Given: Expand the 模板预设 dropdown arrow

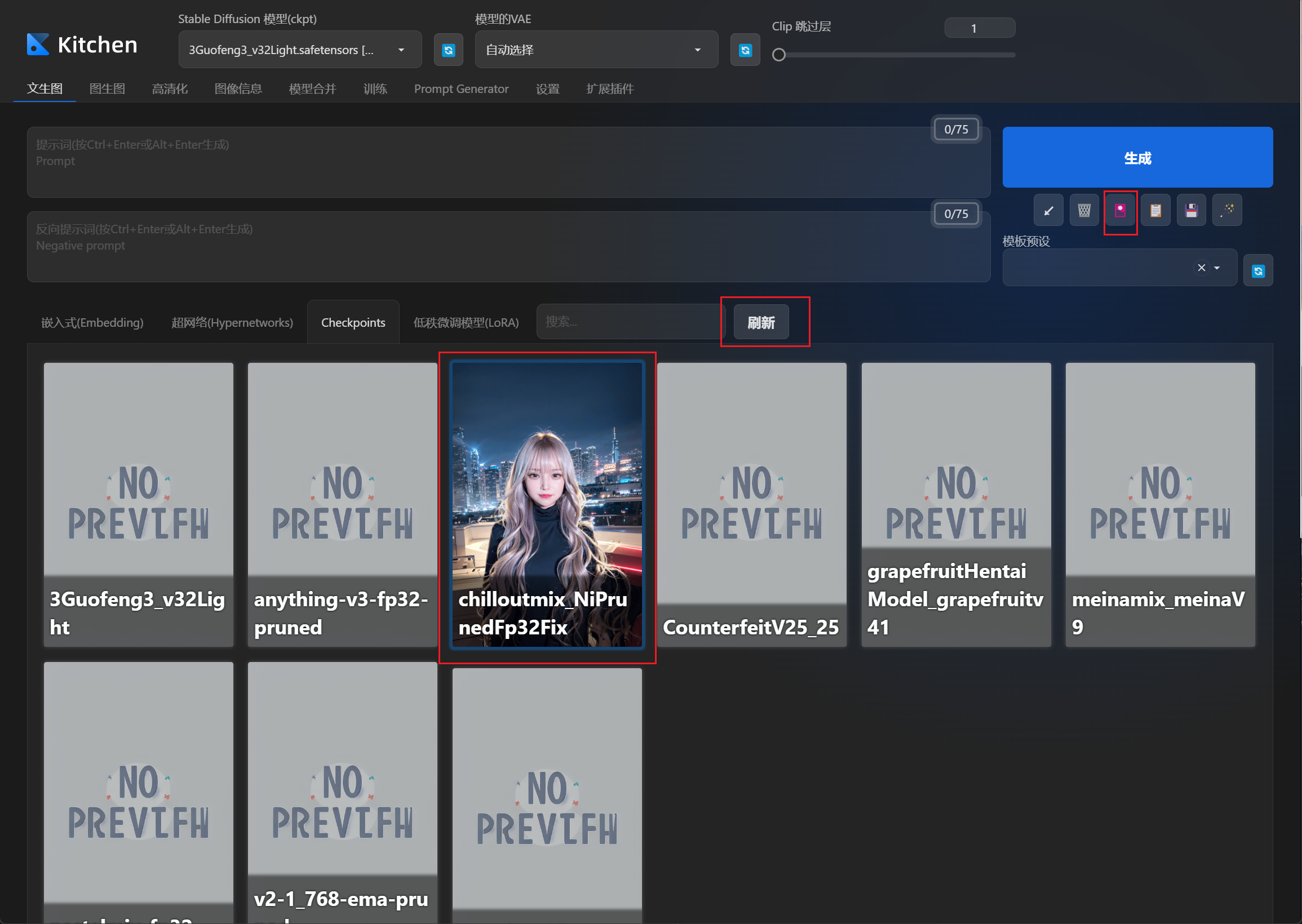Looking at the screenshot, I should pos(1217,268).
